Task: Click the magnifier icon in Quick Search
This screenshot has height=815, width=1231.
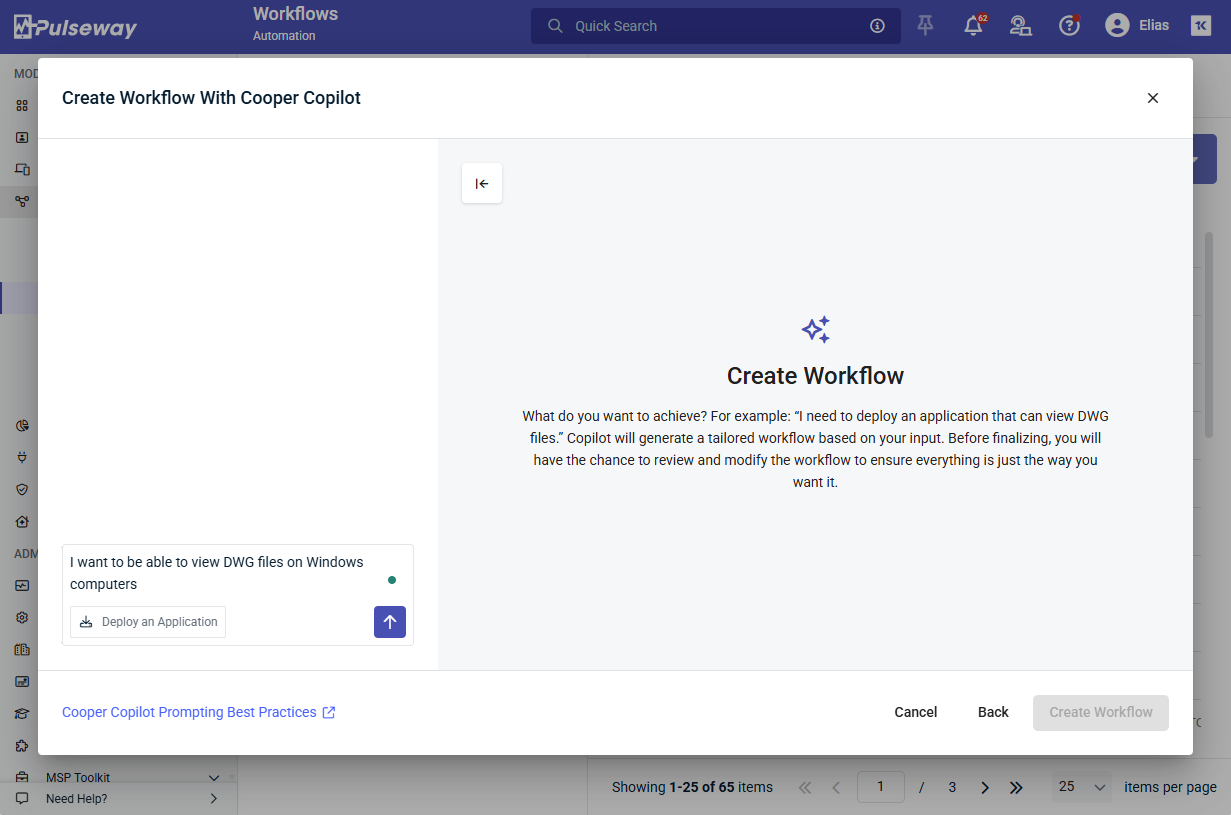Action: (555, 26)
